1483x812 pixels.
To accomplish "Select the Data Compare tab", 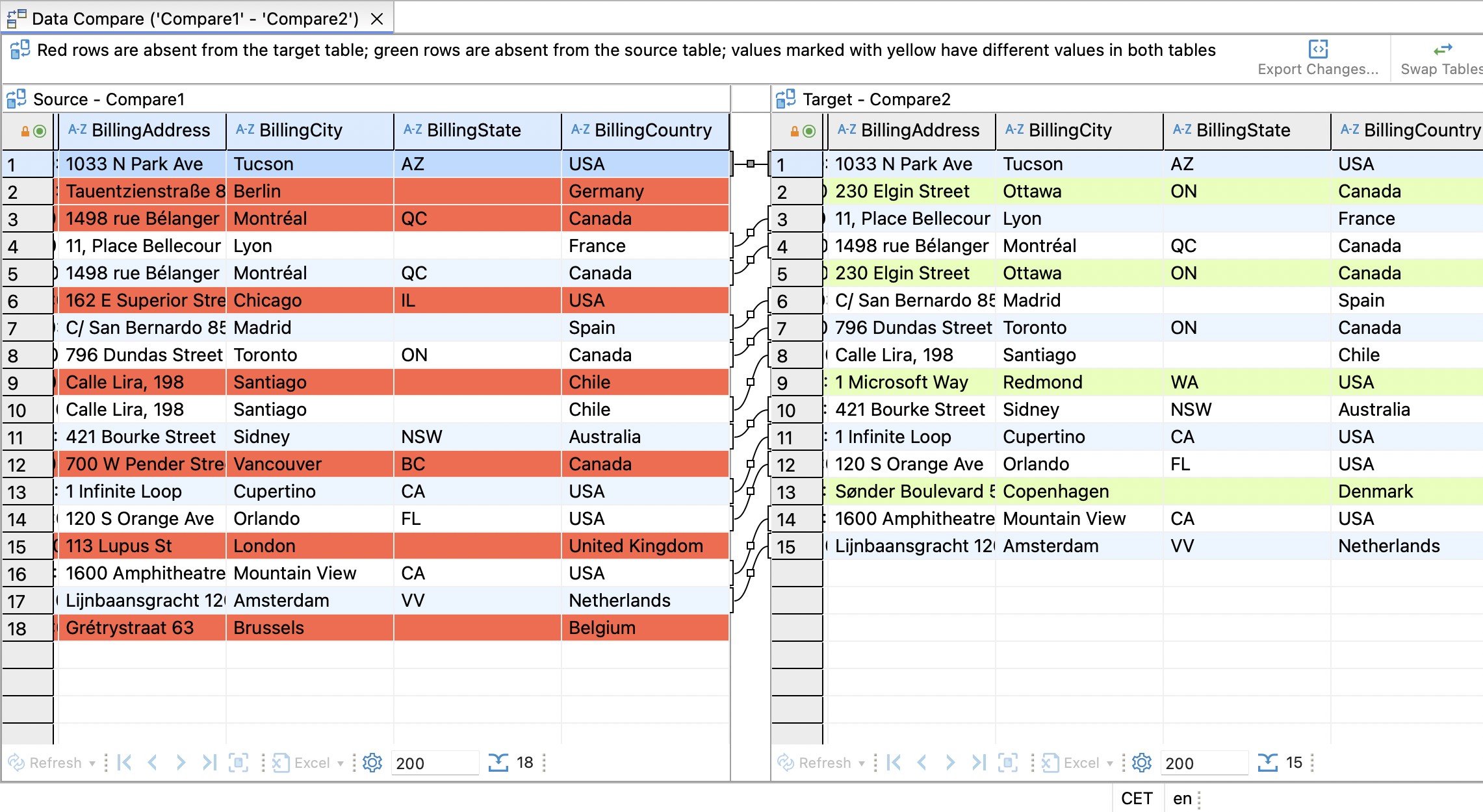I will (195, 19).
